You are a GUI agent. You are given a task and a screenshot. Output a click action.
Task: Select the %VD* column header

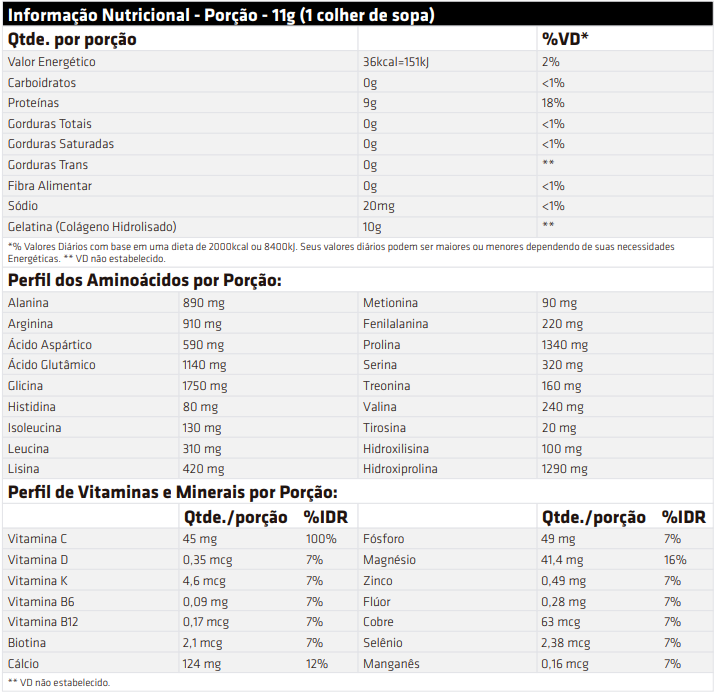pos(565,39)
